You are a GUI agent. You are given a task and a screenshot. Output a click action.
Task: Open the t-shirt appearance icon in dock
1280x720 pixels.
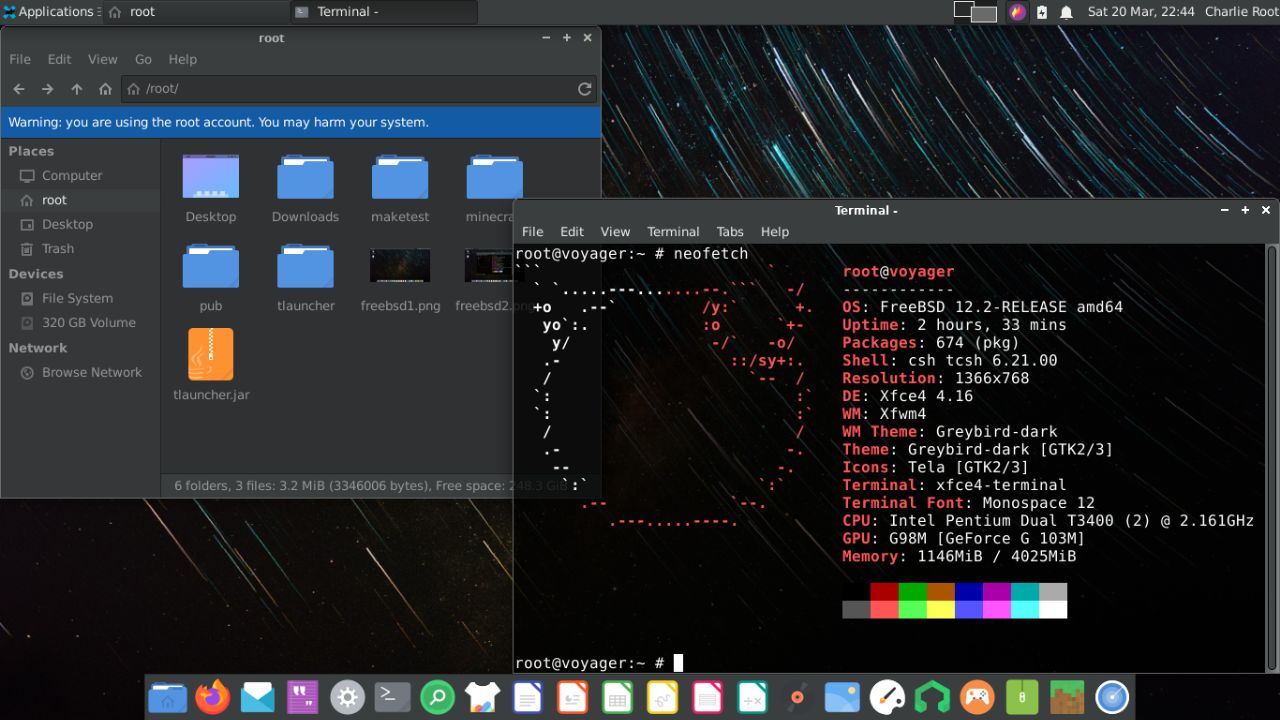coord(482,697)
